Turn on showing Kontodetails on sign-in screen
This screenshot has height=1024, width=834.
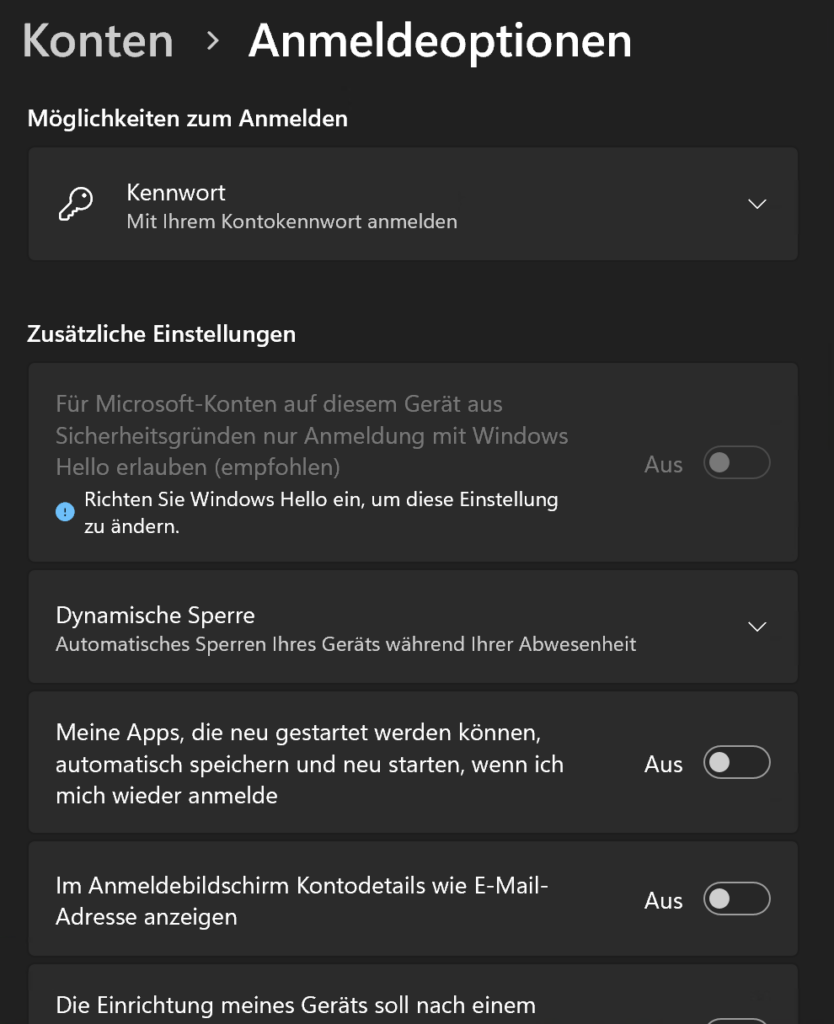[x=737, y=900]
